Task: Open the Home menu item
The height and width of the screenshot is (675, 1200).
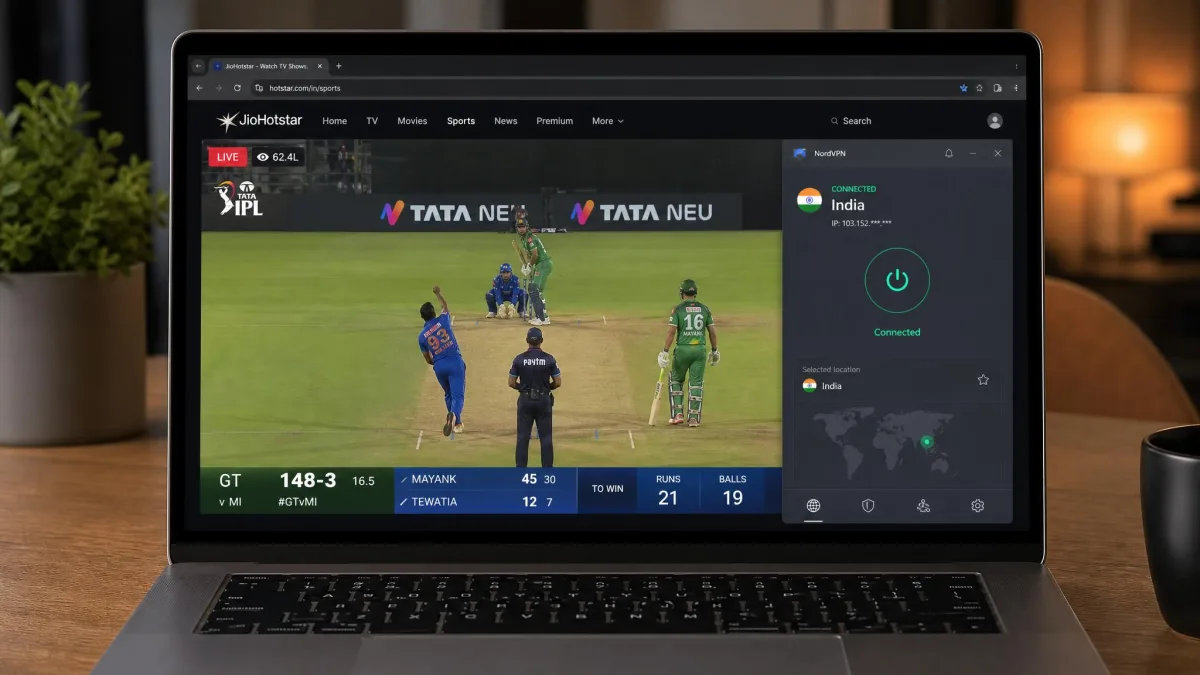Action: click(334, 121)
